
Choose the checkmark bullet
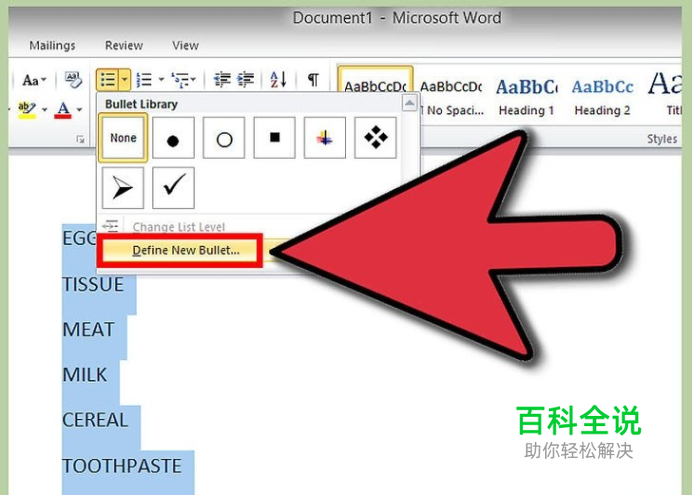click(173, 188)
